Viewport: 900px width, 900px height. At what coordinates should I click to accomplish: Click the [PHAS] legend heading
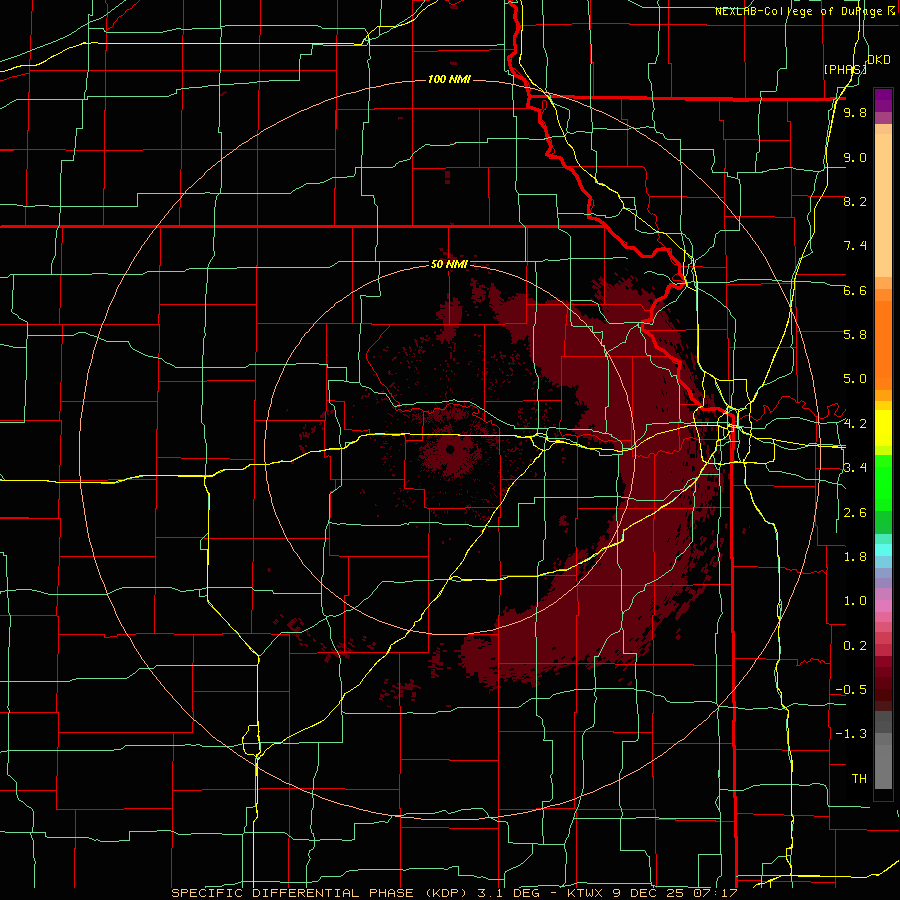pos(845,69)
